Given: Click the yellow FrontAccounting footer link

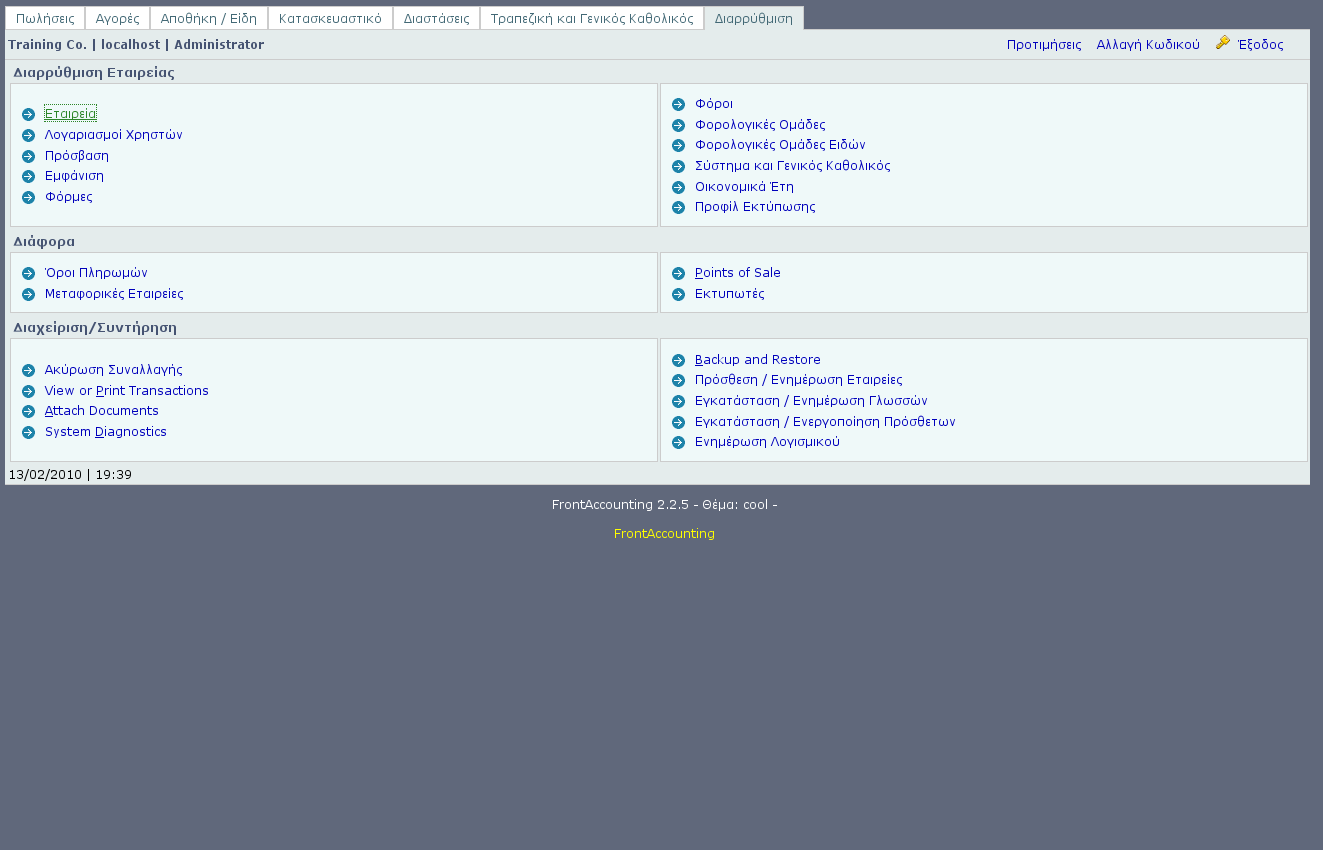Looking at the screenshot, I should click(664, 534).
